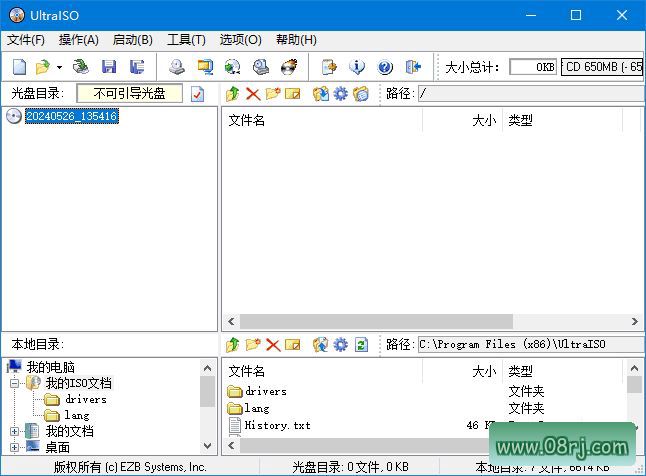Click the Up folder icon in the disc toolbar
646x476 pixels.
click(232, 94)
